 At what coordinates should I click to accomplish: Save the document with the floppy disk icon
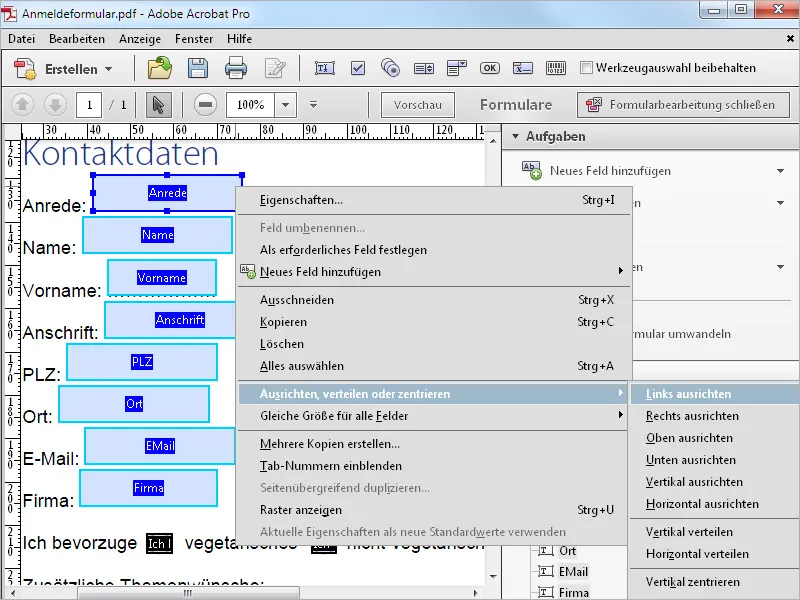point(197,68)
